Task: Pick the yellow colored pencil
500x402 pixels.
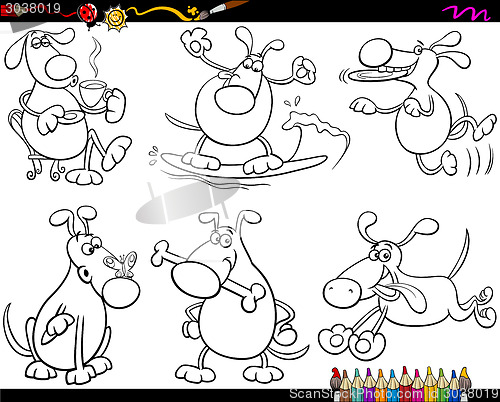Action: pos(430,383)
